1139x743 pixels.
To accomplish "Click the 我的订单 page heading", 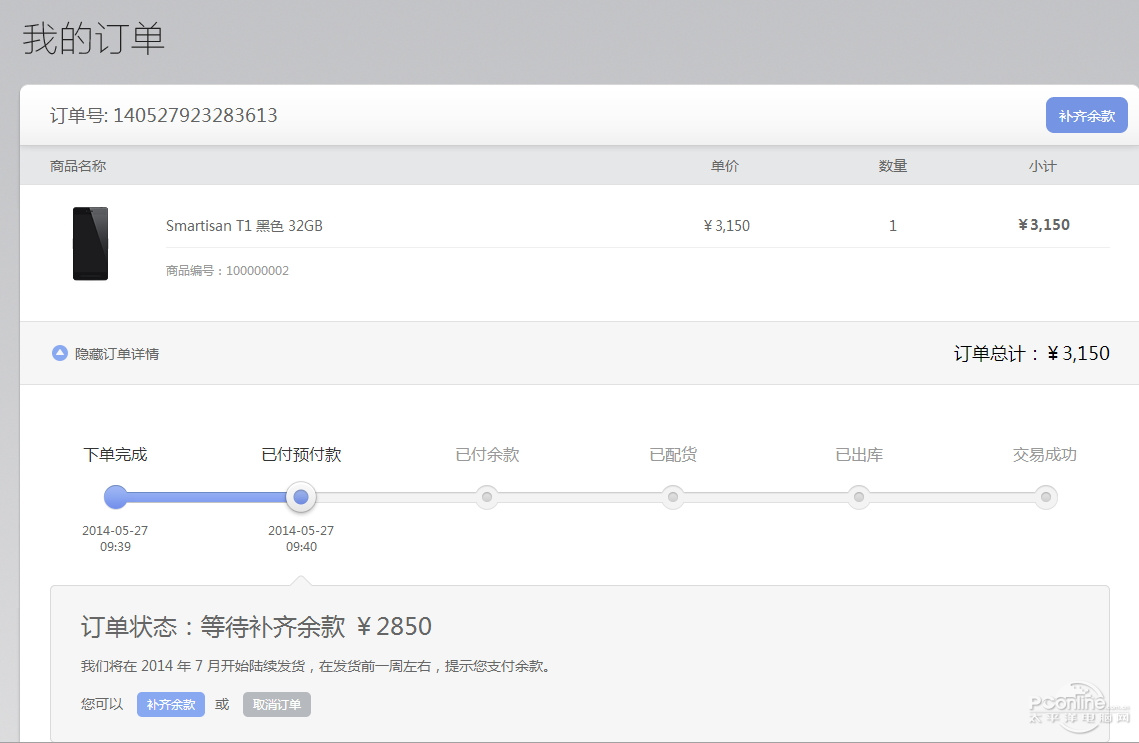I will [x=94, y=38].
